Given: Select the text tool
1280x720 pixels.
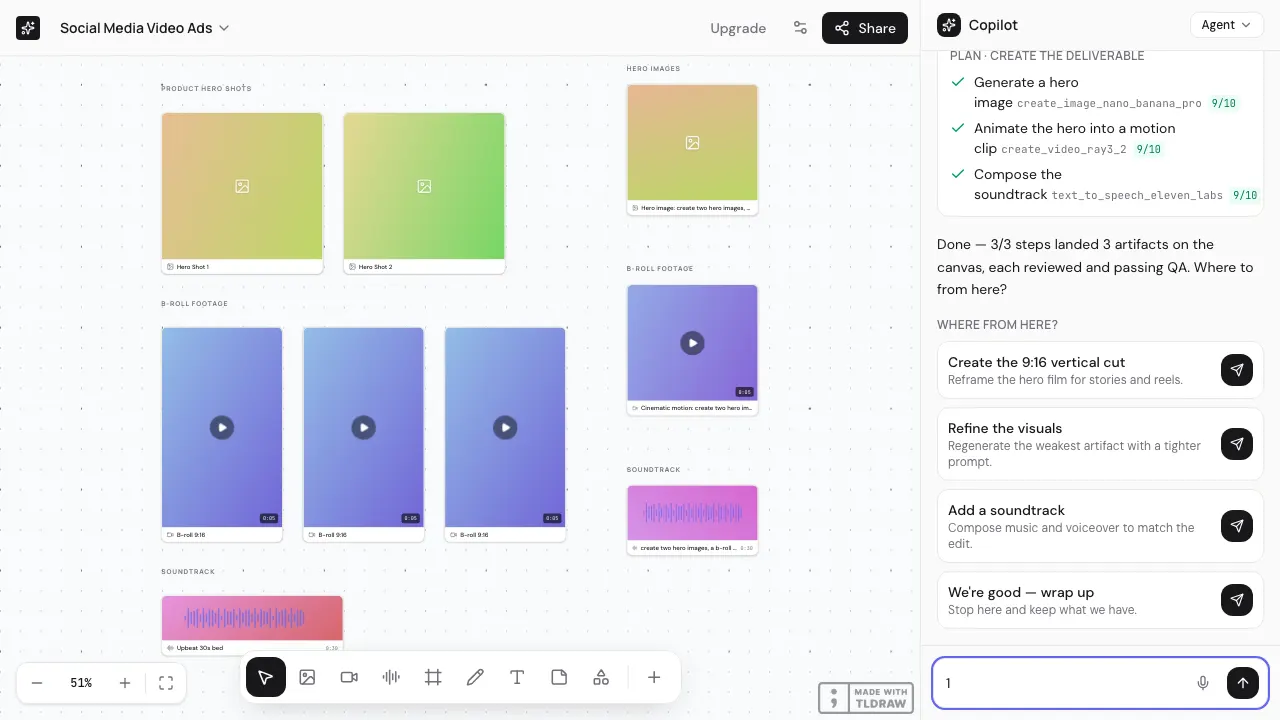Looking at the screenshot, I should 517,677.
